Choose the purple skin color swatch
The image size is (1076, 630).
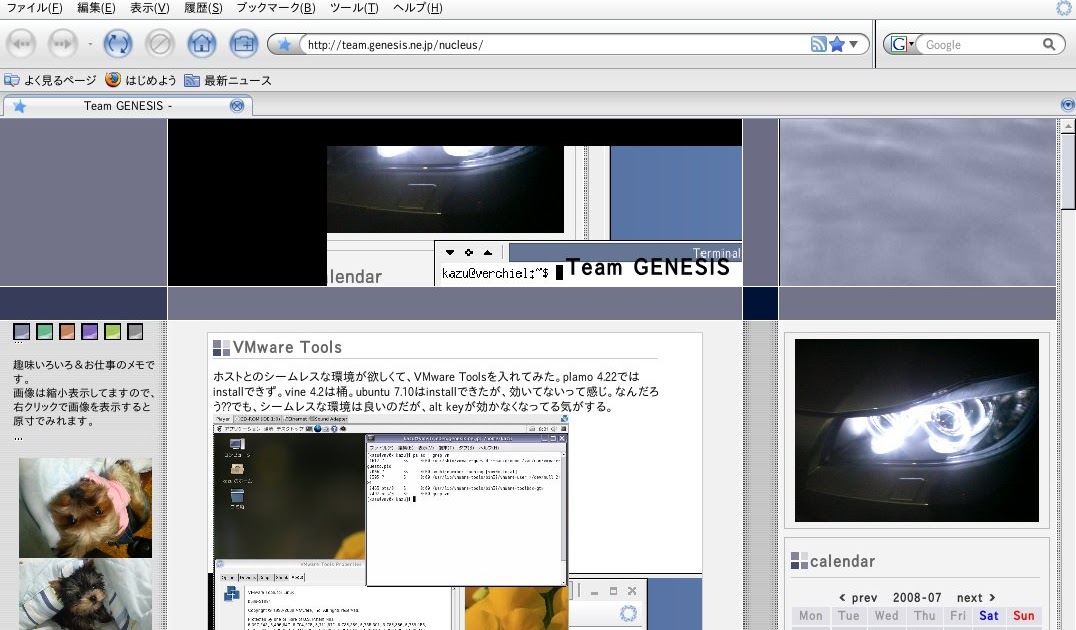click(89, 332)
